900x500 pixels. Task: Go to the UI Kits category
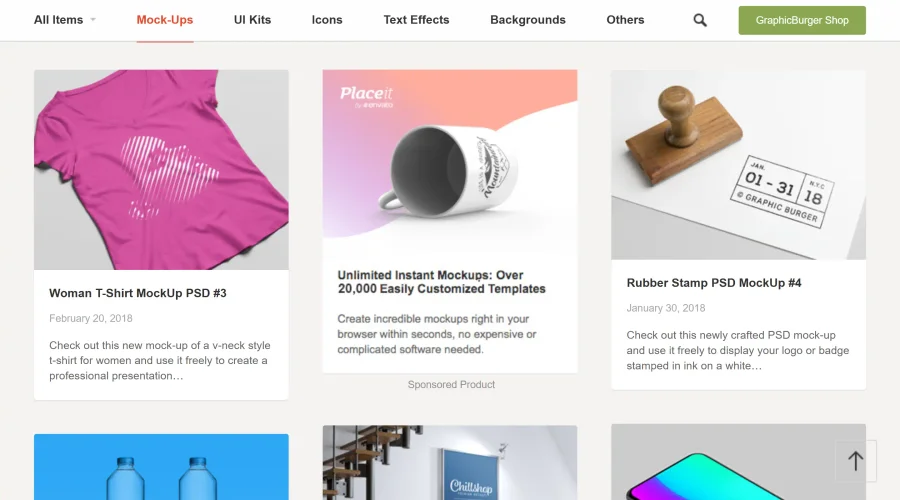pos(252,20)
